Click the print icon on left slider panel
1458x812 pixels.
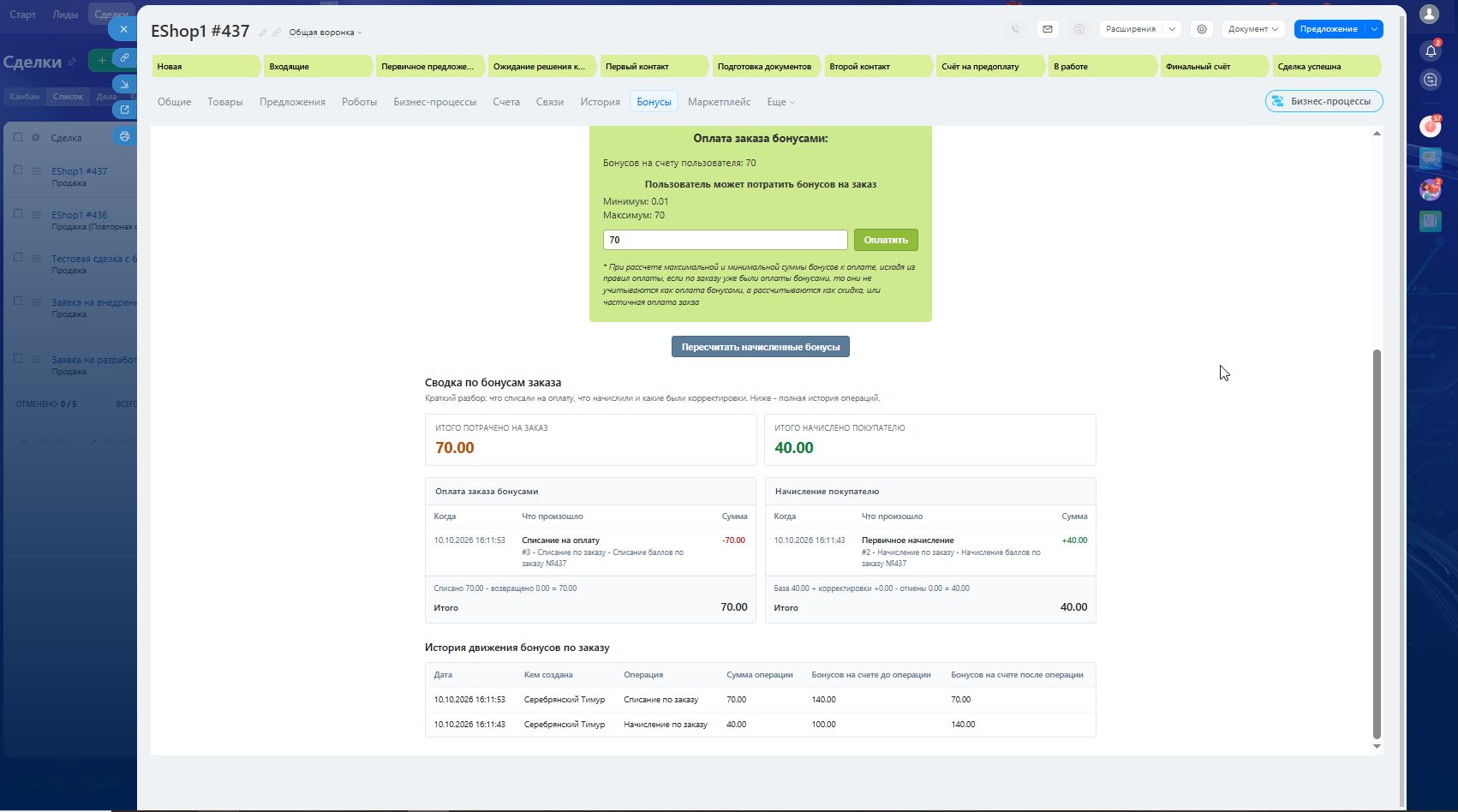124,136
